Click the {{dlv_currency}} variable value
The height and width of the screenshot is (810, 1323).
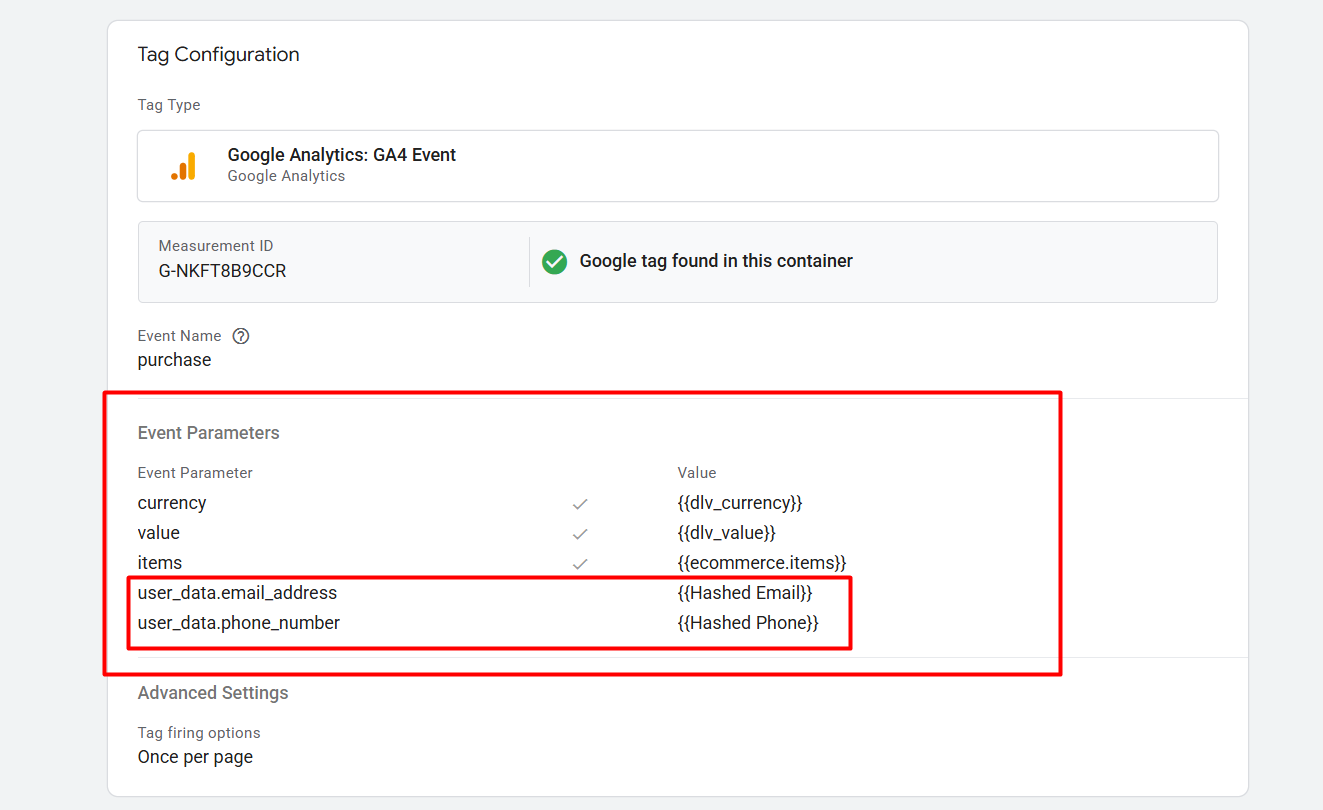point(739,503)
